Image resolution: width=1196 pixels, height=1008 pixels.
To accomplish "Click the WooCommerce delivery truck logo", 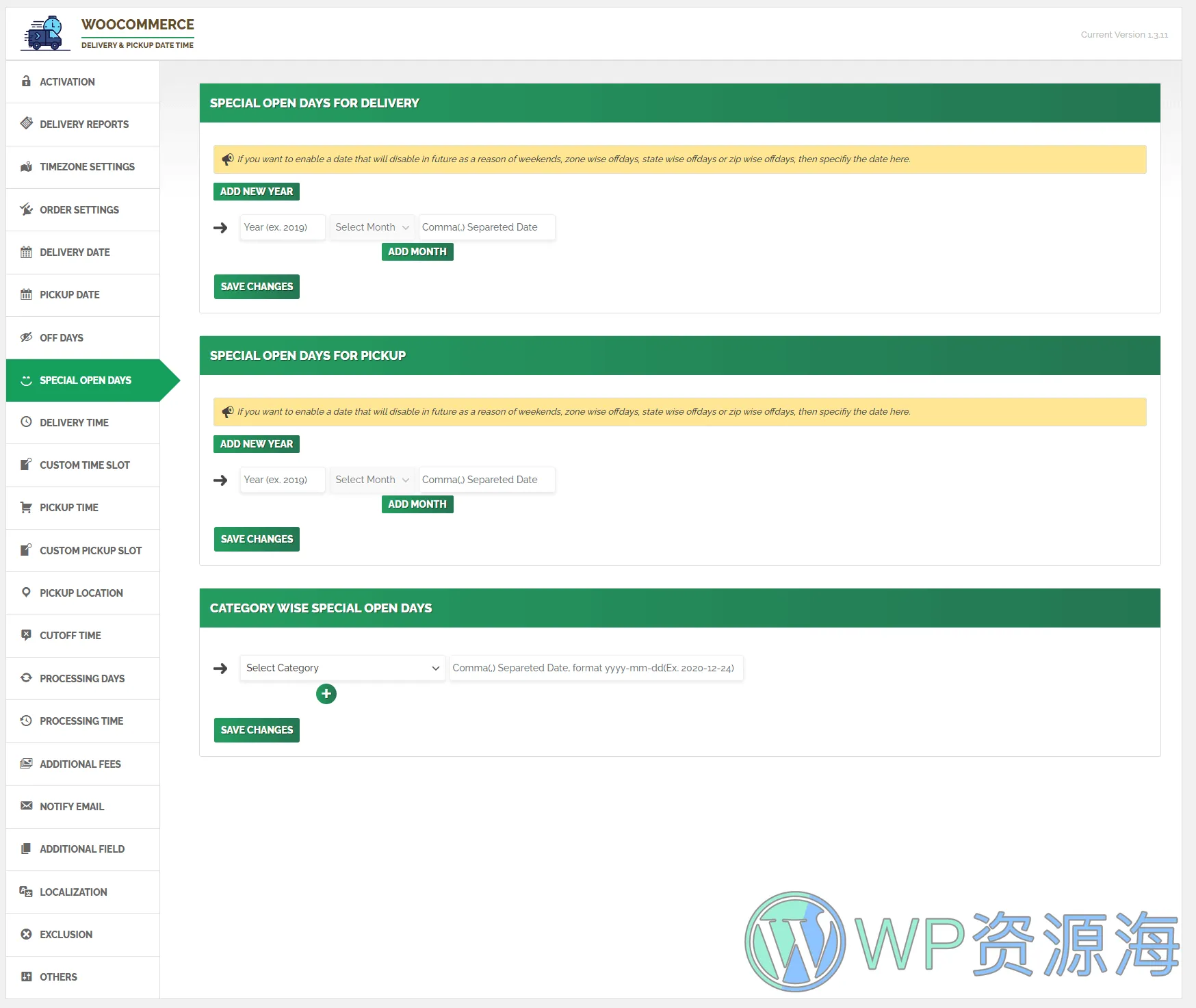I will 45,34.
